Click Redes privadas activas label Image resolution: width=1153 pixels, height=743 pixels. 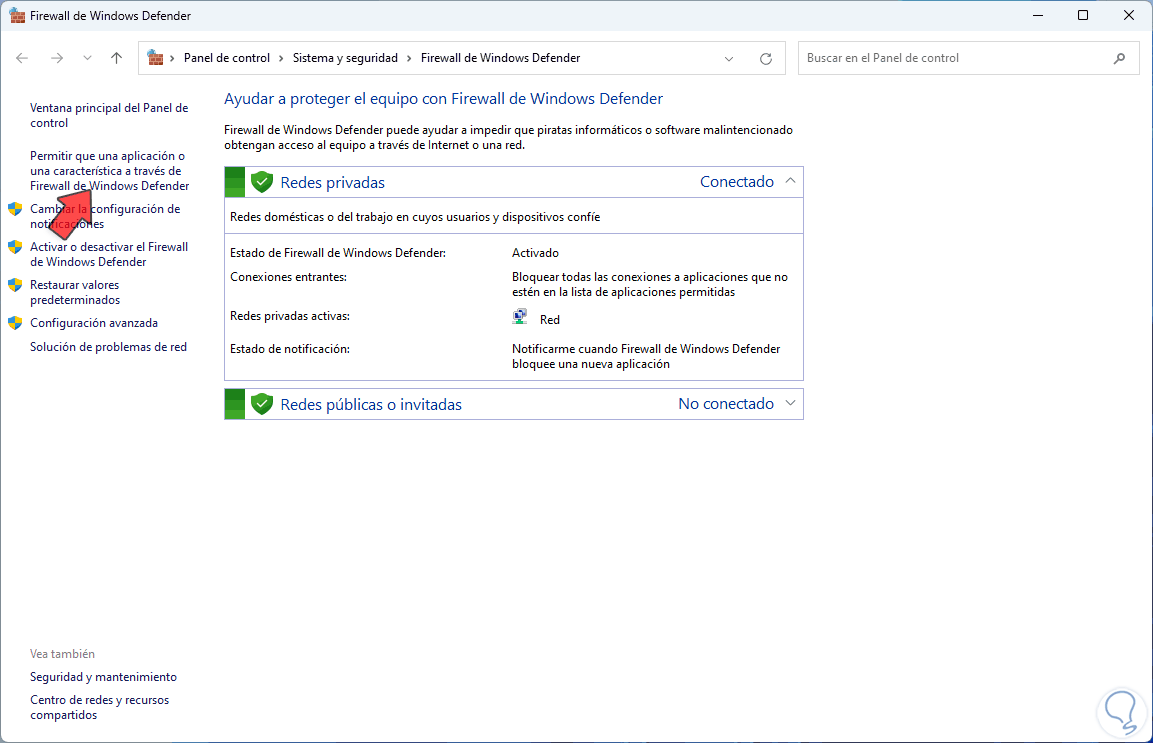tap(290, 316)
